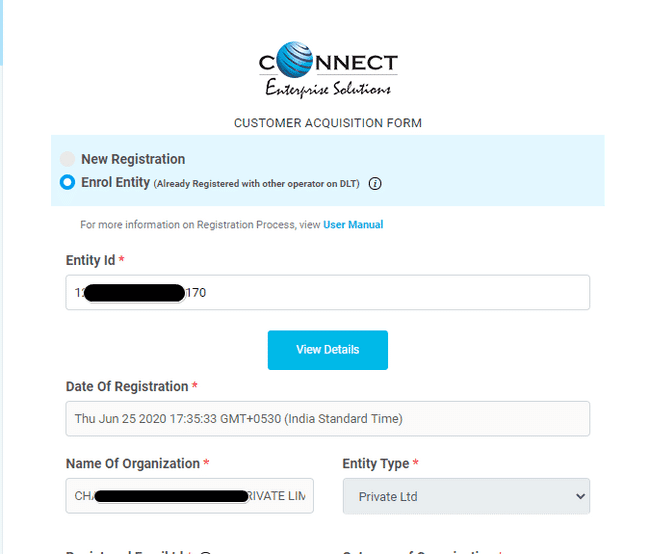Click the Entity Type label text
650x554 pixels.
(x=376, y=464)
